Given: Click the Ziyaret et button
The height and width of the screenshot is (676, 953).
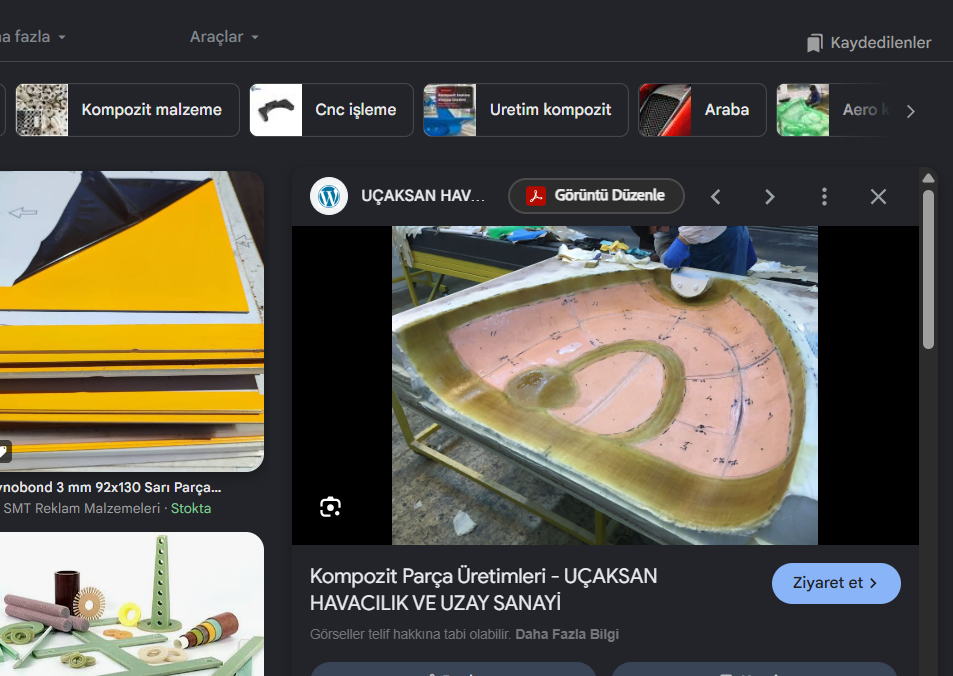Looking at the screenshot, I should click(x=836, y=583).
